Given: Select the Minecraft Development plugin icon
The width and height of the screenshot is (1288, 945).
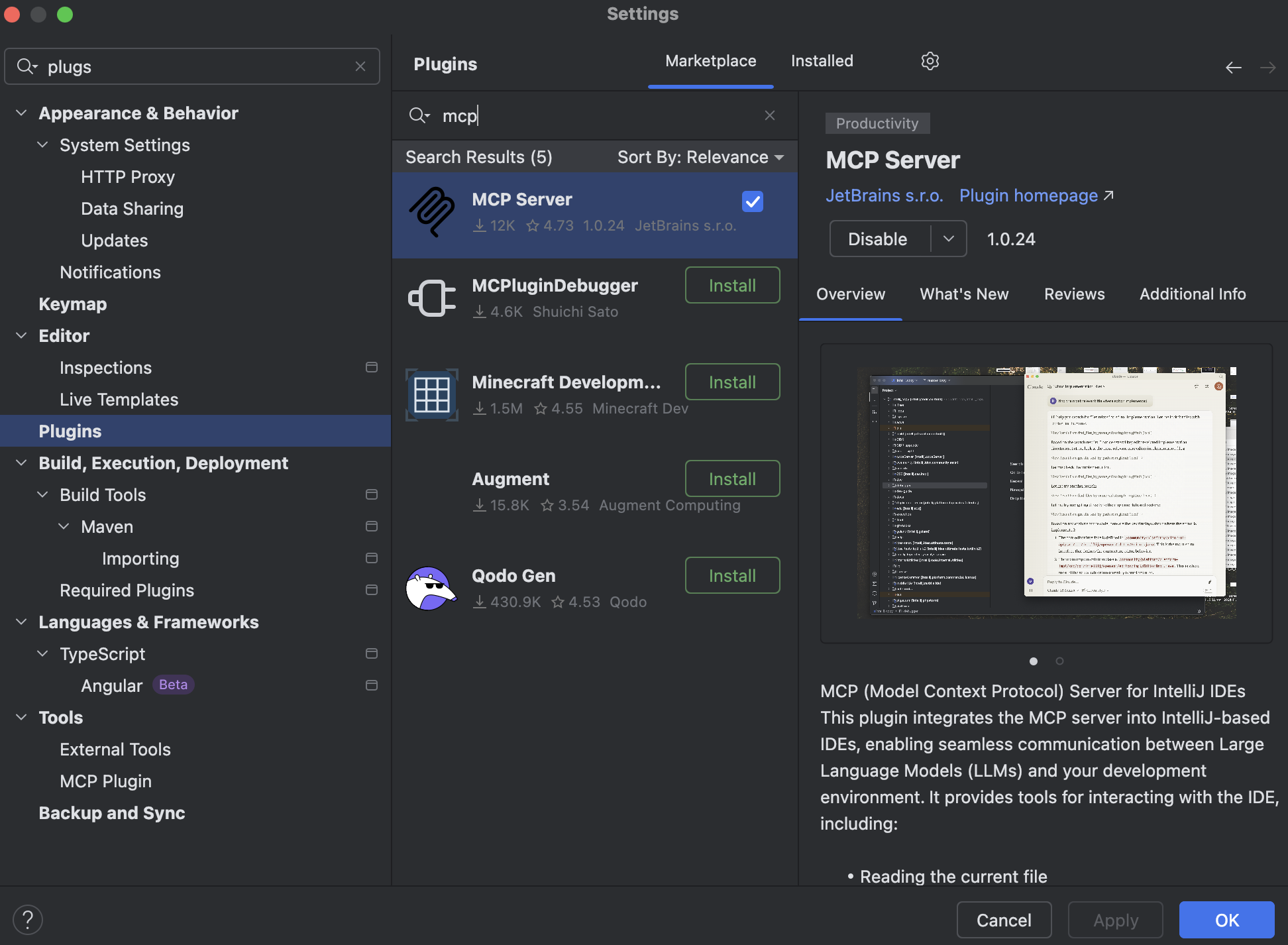Looking at the screenshot, I should [x=431, y=395].
